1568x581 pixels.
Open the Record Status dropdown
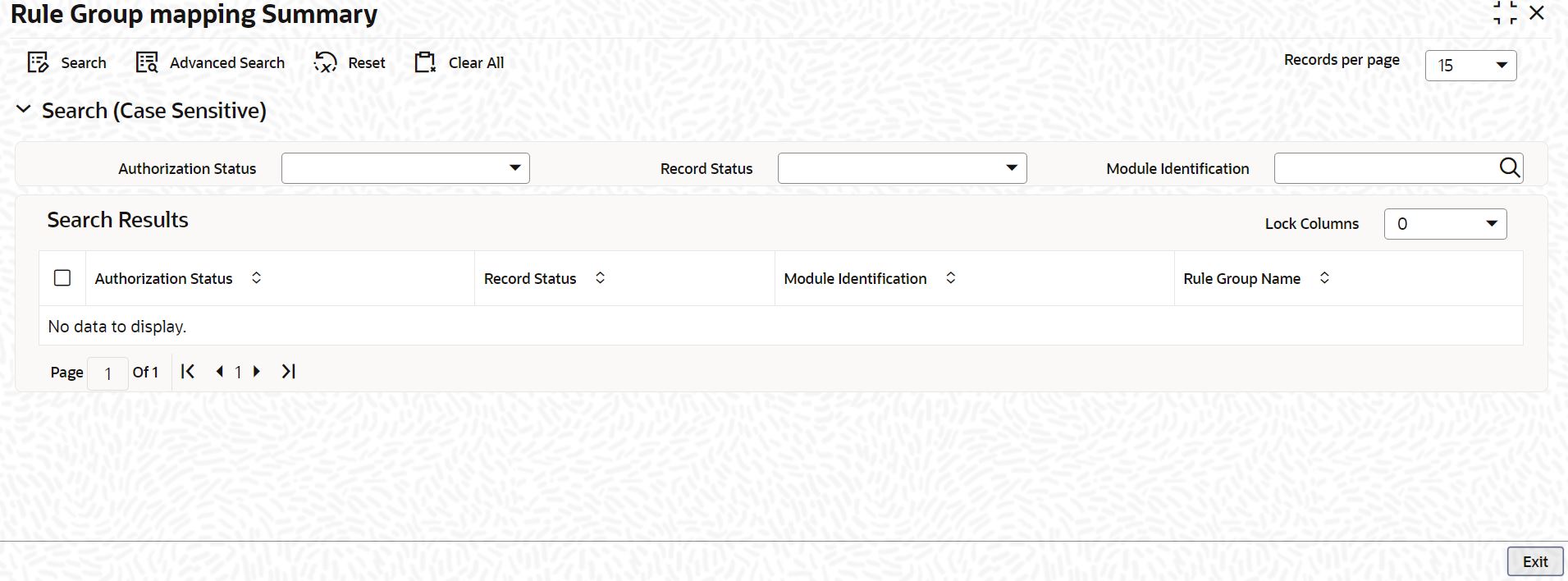tap(1011, 168)
